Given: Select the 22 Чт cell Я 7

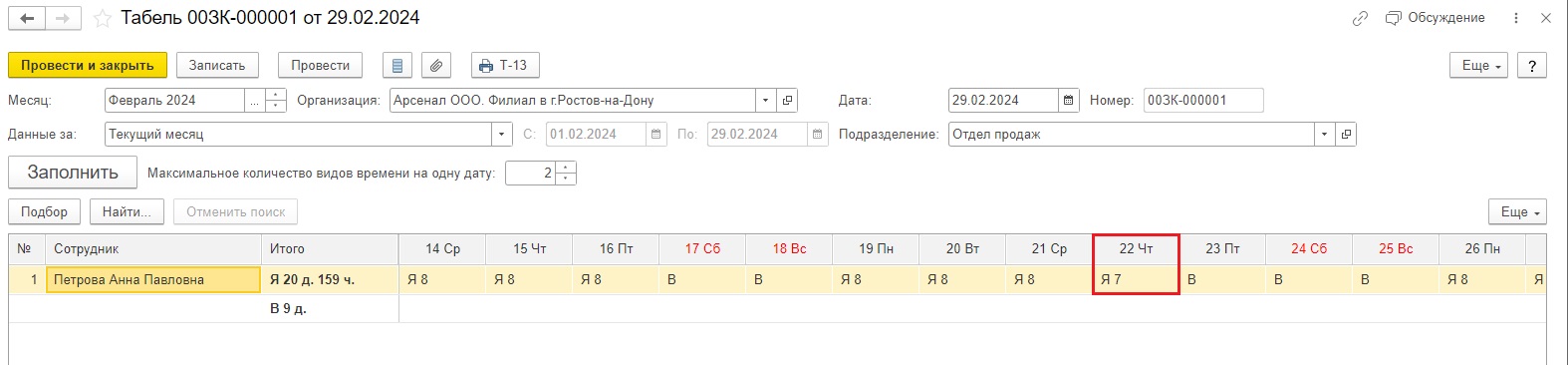Looking at the screenshot, I should click(1136, 280).
